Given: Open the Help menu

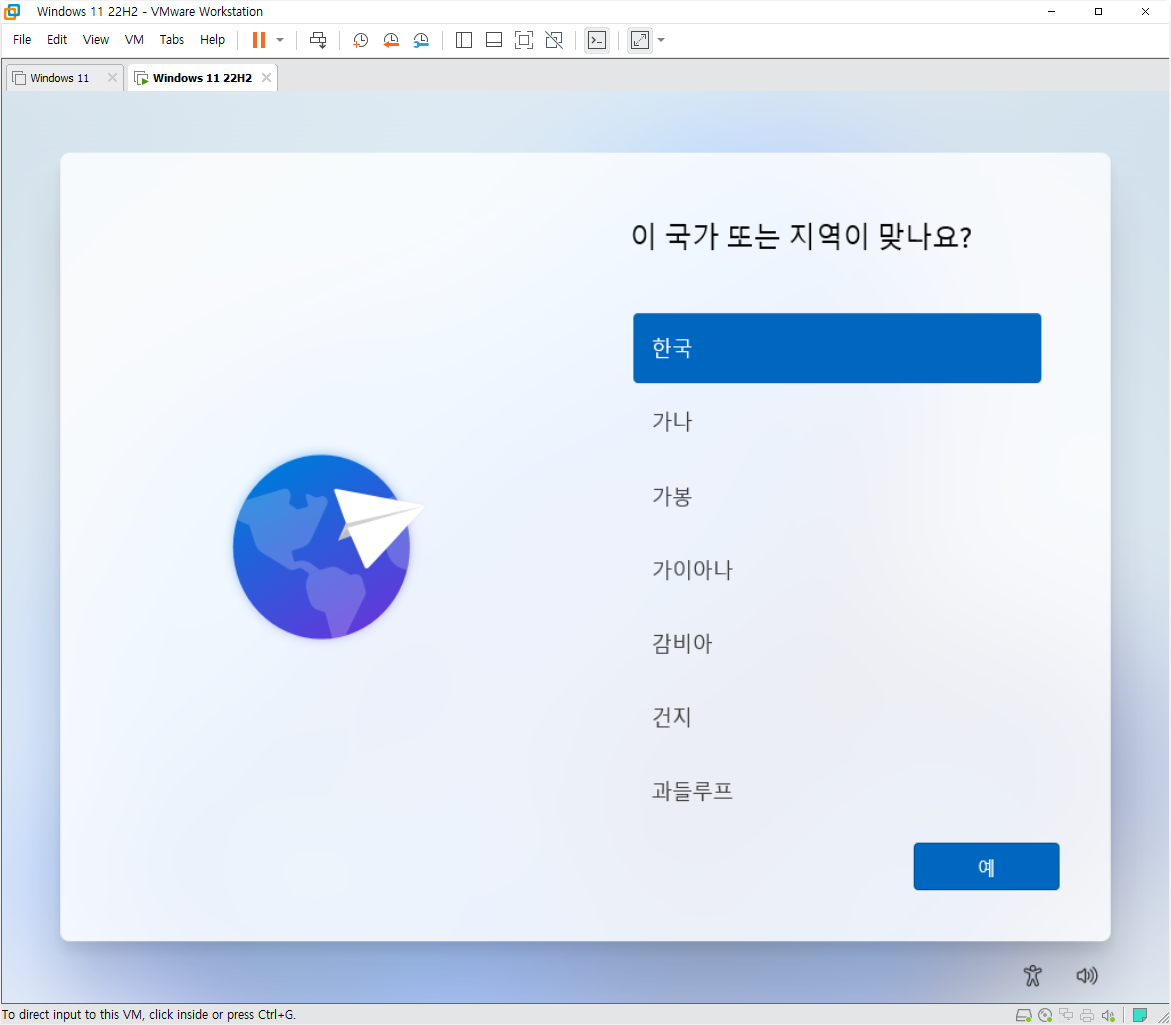Looking at the screenshot, I should click(212, 40).
